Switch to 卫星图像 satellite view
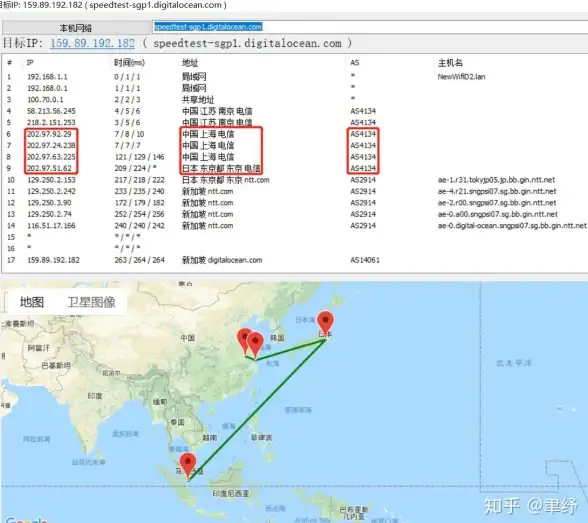Viewport: 588px width, 523px height. click(x=91, y=302)
